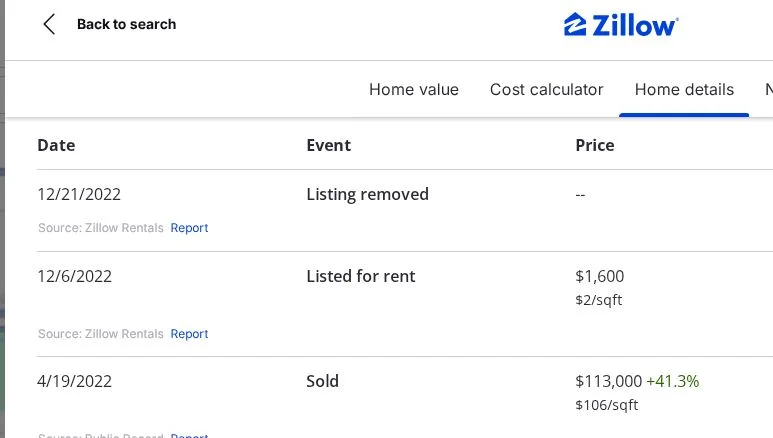
Task: Report the 12/21/2022 Listing removed entry
Action: point(189,228)
